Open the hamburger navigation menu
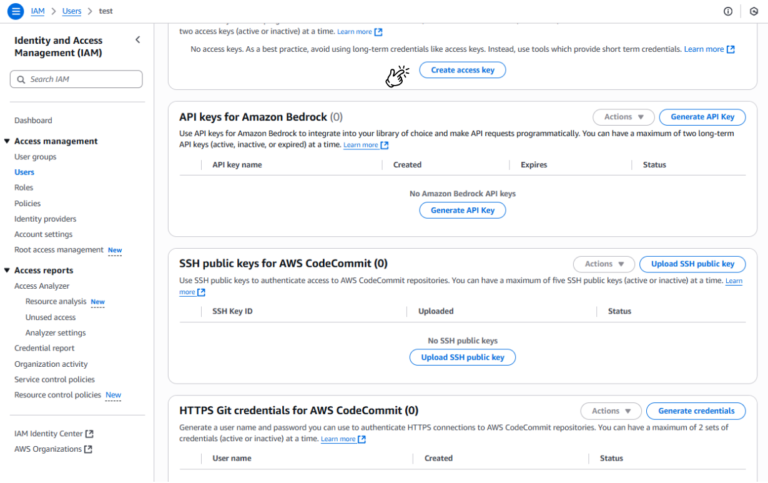768x483 pixels. pos(15,11)
